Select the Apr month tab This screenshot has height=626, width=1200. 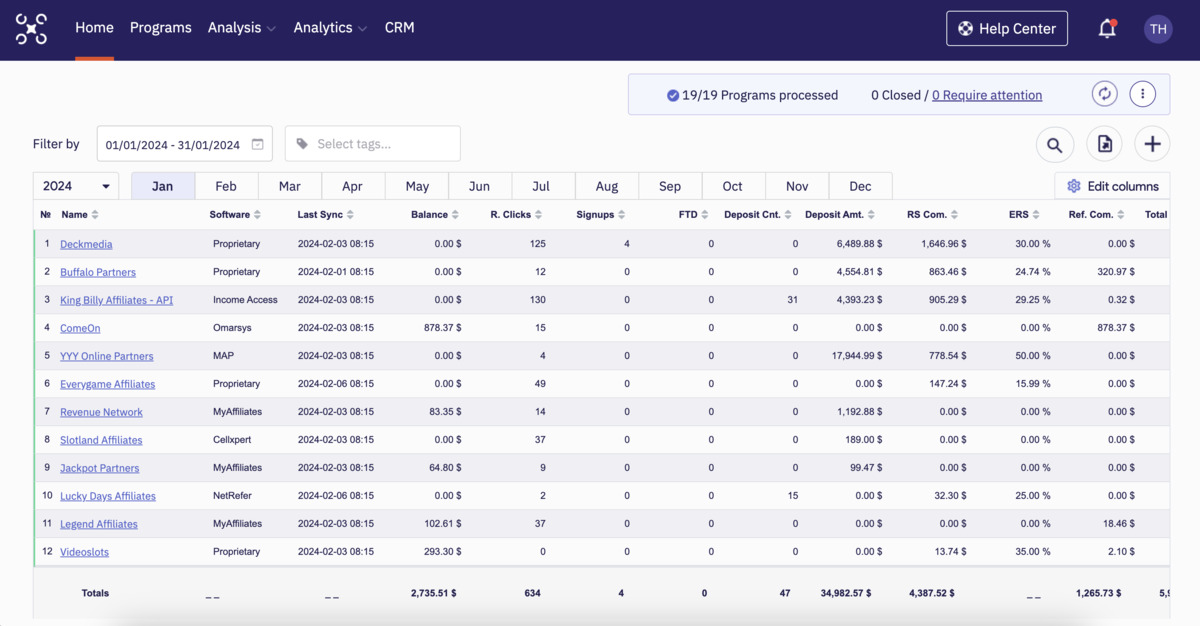[353, 186]
